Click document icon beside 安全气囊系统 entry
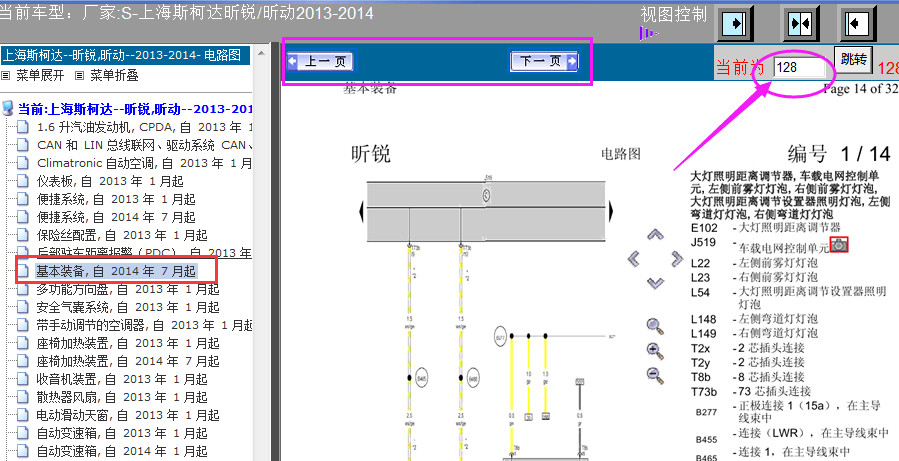Viewport: 899px width, 461px height. (x=22, y=307)
